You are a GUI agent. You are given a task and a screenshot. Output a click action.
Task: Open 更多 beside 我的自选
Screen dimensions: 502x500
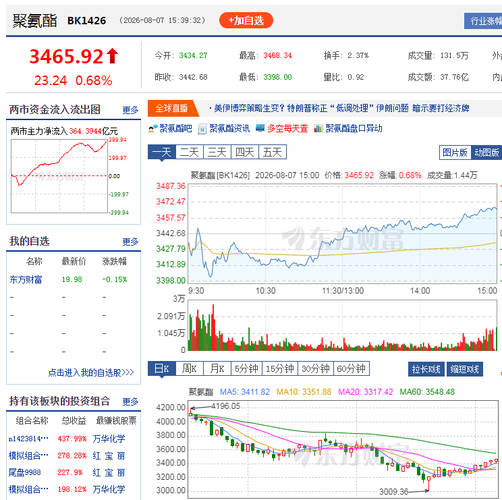130,242
